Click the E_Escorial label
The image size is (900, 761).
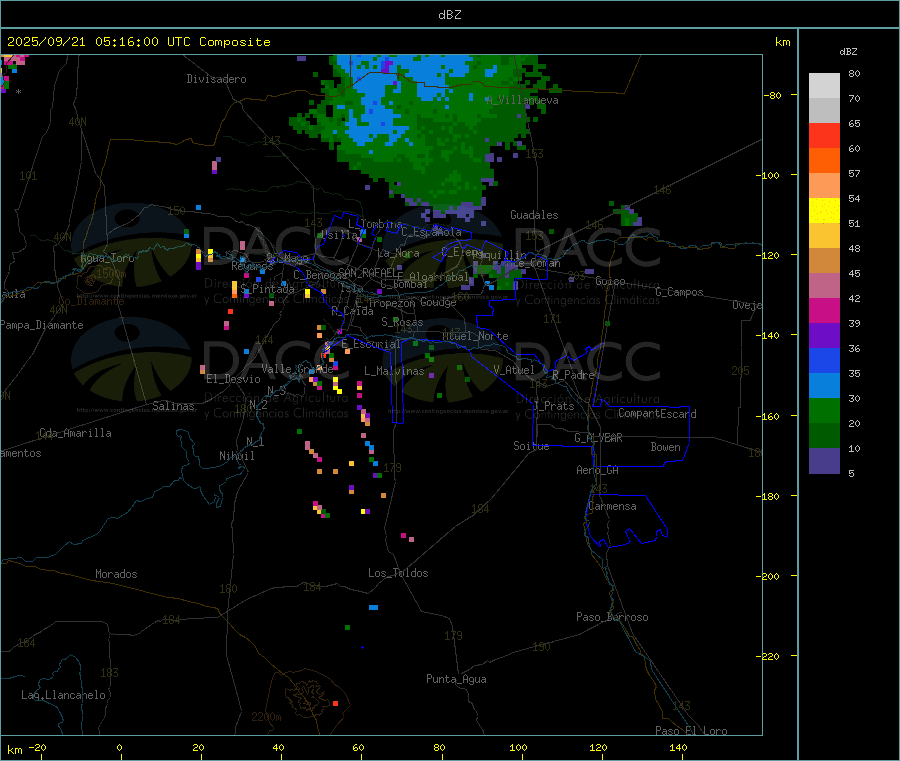click(x=371, y=344)
